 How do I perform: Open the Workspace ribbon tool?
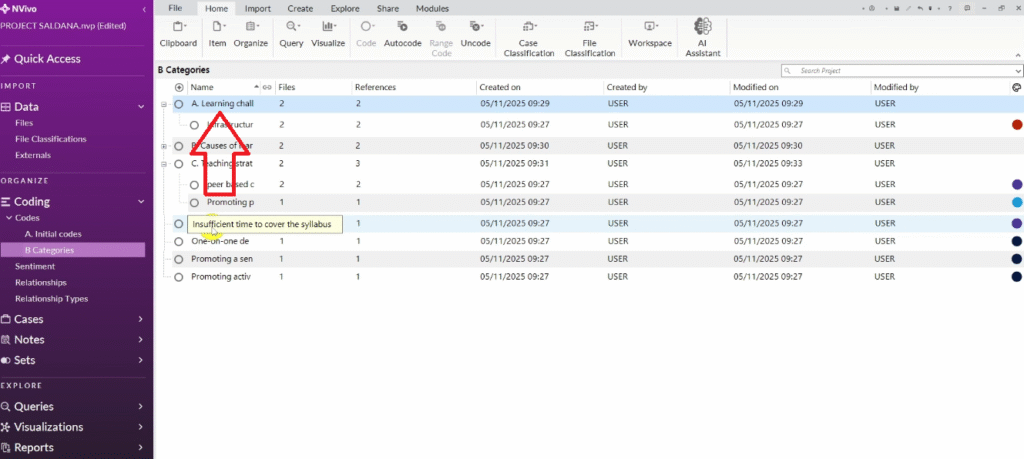click(x=650, y=32)
